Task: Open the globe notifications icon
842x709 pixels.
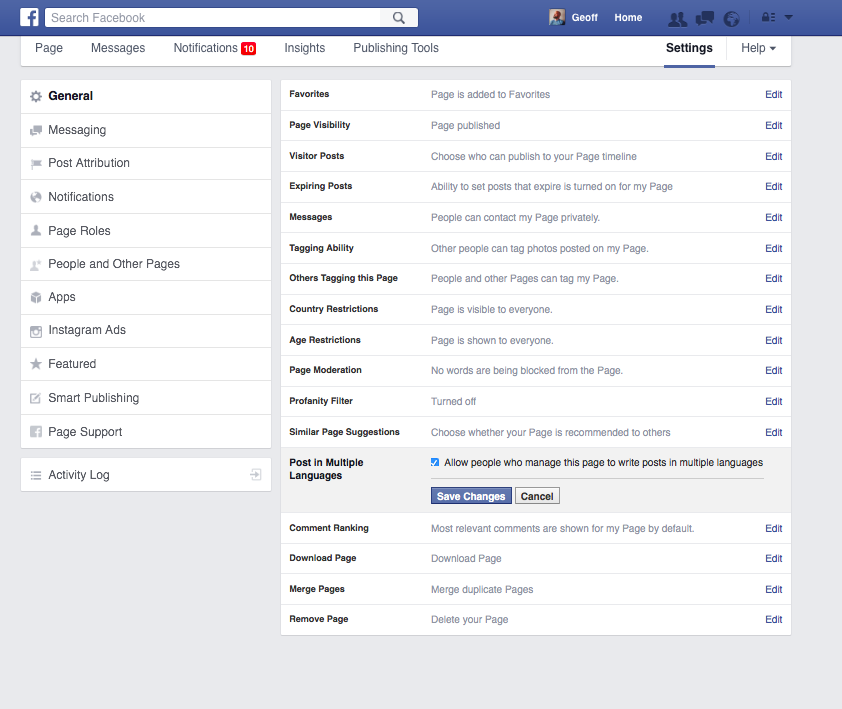Action: [x=731, y=18]
